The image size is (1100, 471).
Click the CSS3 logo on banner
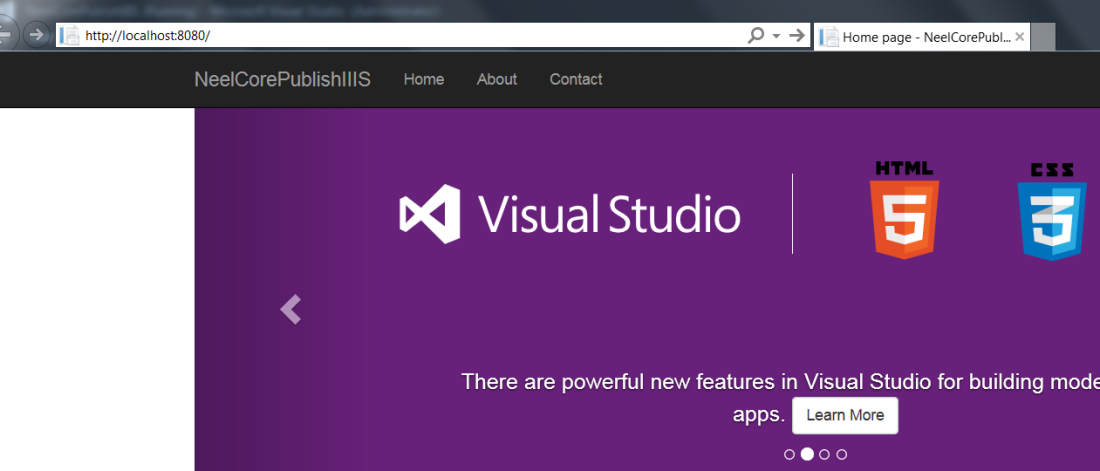(x=1052, y=211)
